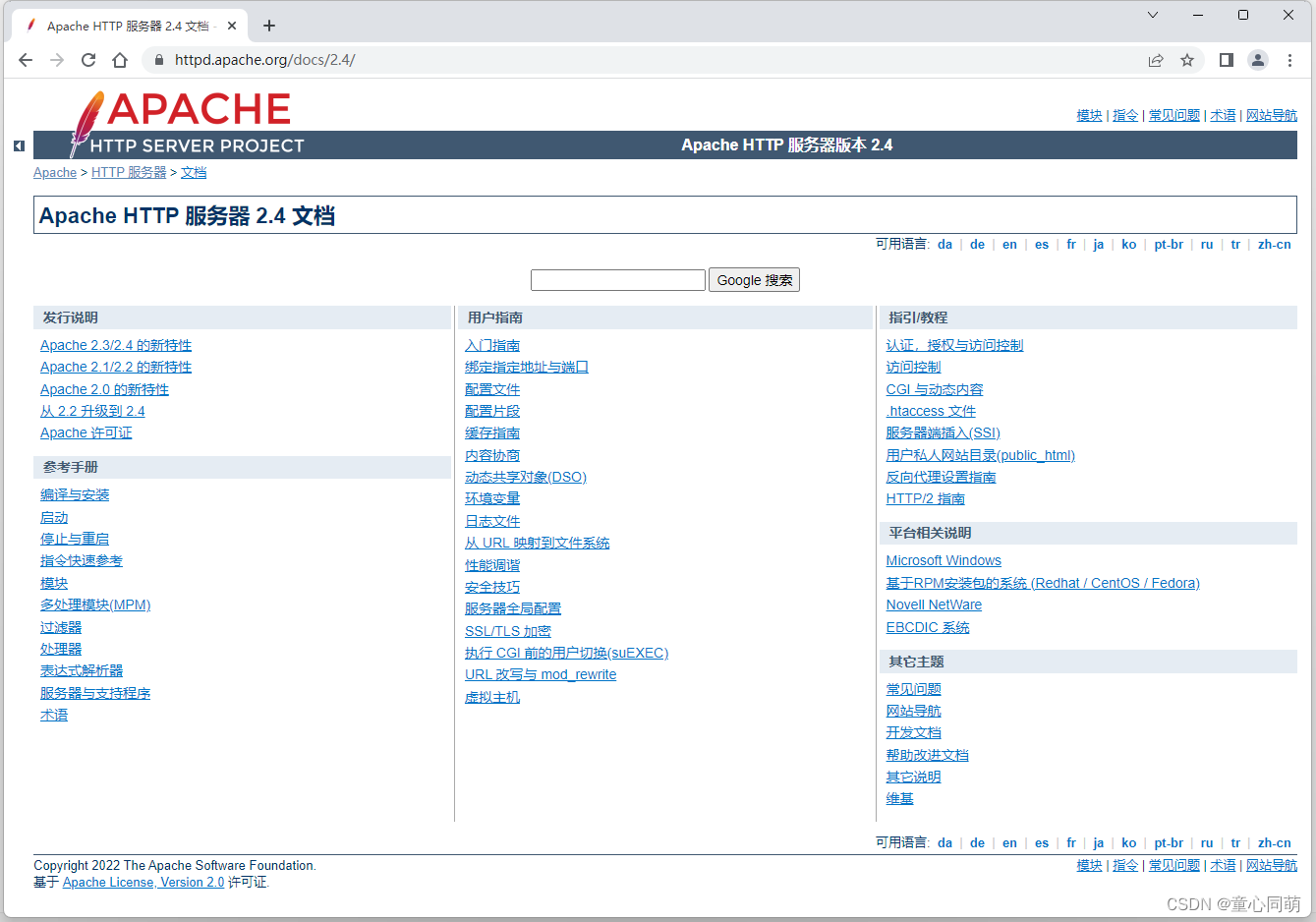Switch documentation language to en
The height and width of the screenshot is (922, 1316).
pos(1008,244)
